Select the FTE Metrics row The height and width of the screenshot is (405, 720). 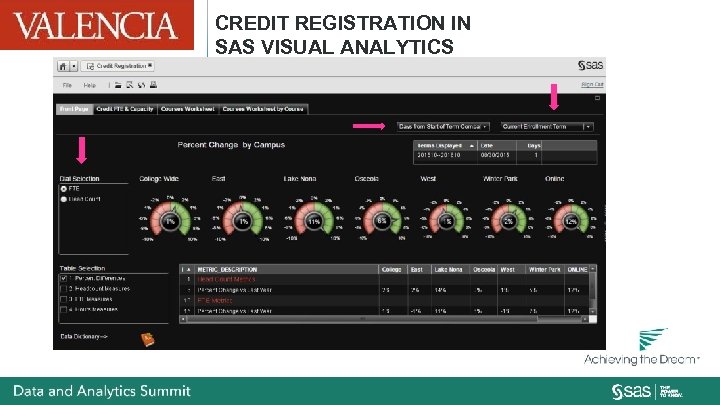coord(384,300)
